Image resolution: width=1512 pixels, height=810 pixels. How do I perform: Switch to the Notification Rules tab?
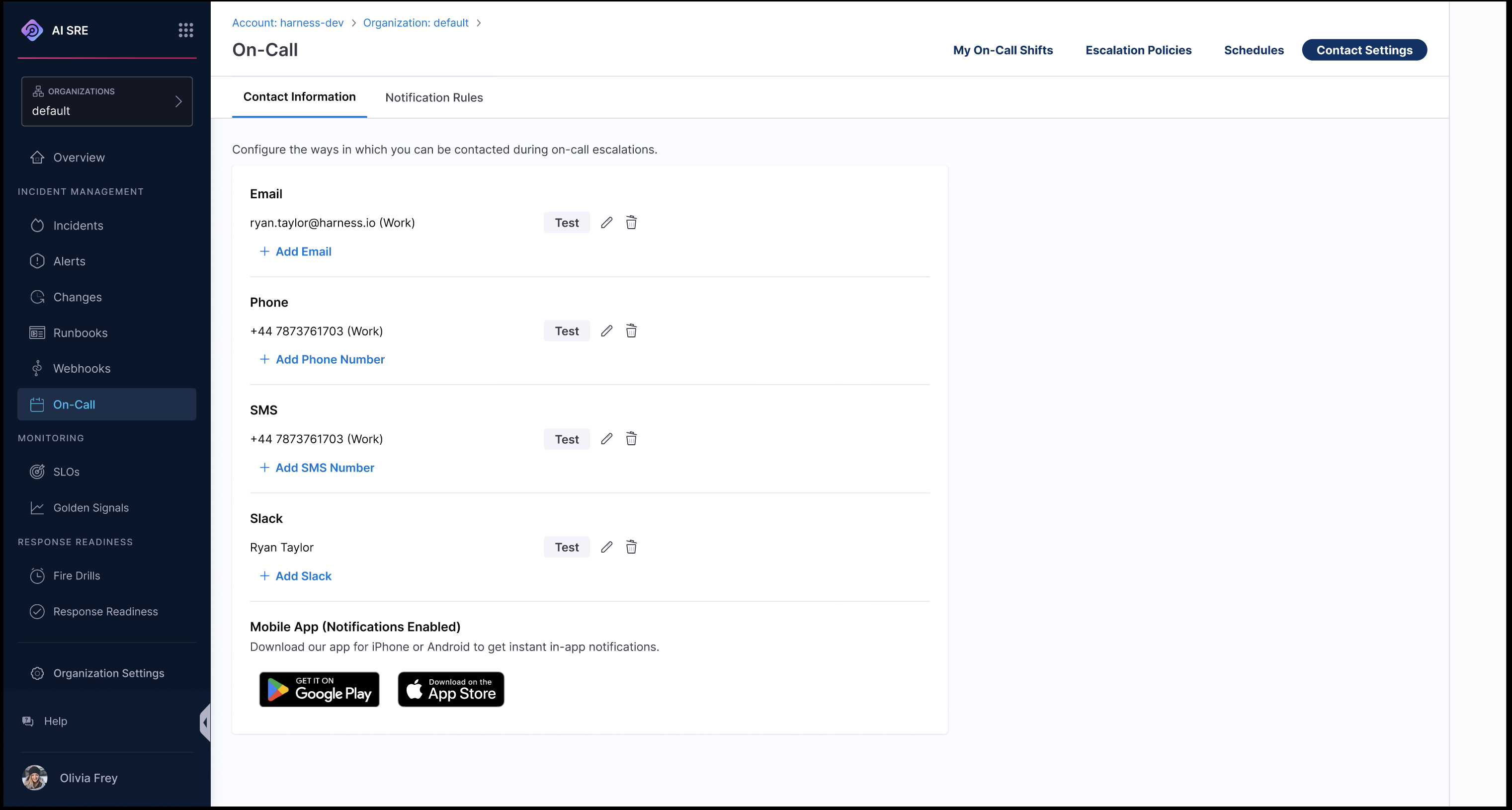coord(434,97)
